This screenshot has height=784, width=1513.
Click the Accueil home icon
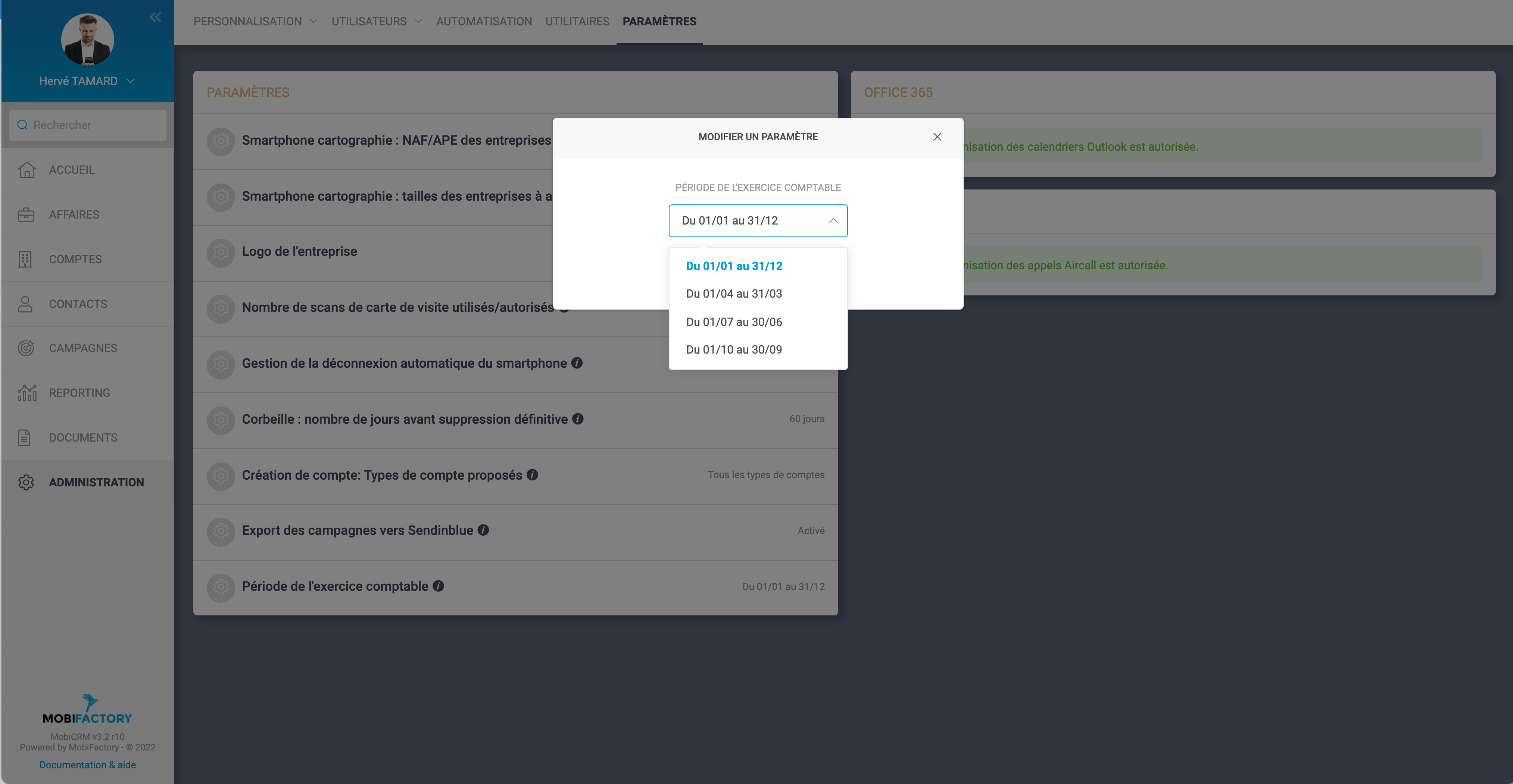click(26, 170)
